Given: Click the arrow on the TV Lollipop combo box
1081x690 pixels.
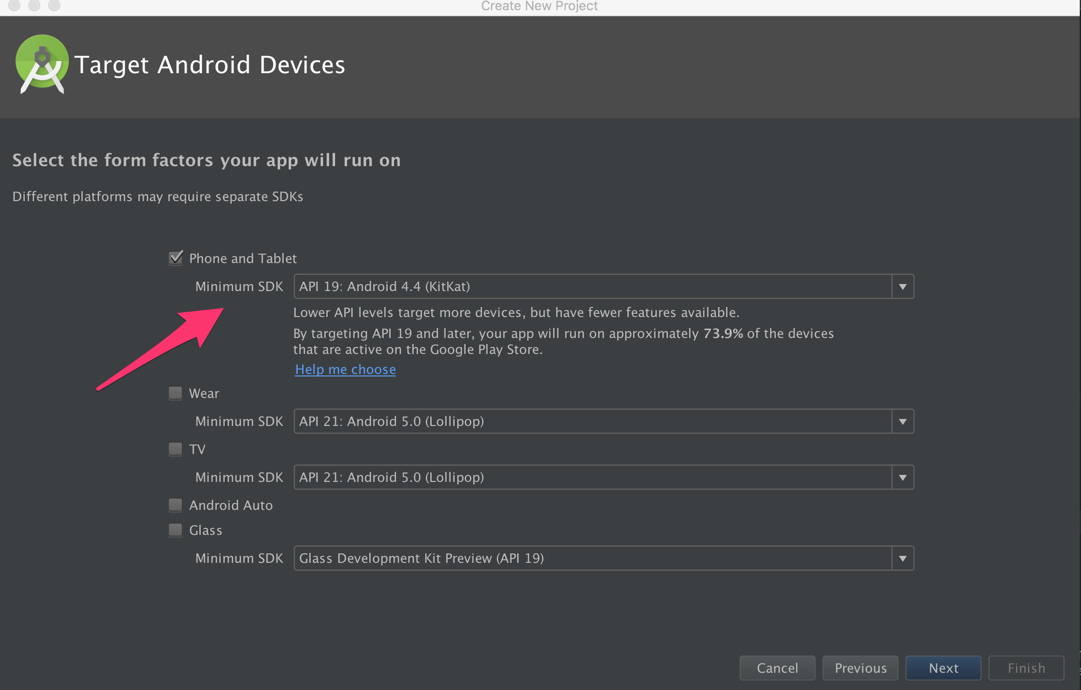Looking at the screenshot, I should tap(902, 477).
